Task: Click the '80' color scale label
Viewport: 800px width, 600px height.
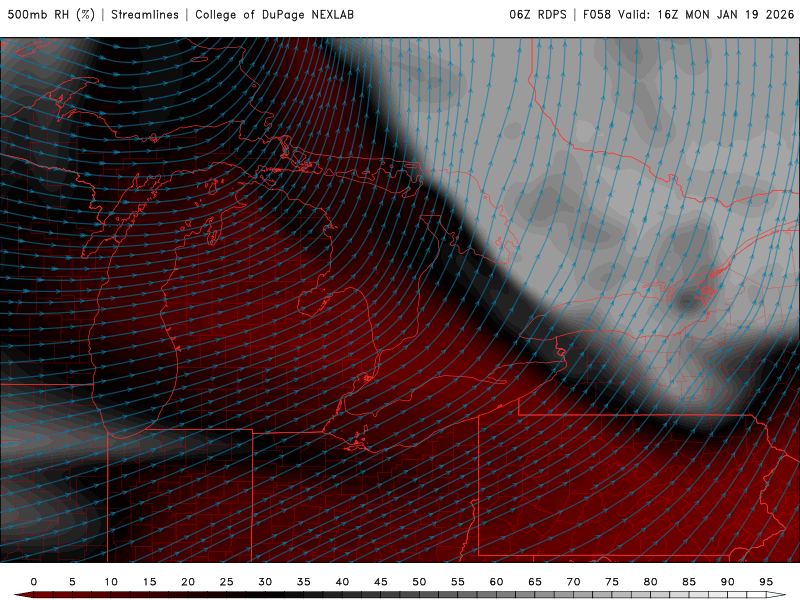Action: 651,582
